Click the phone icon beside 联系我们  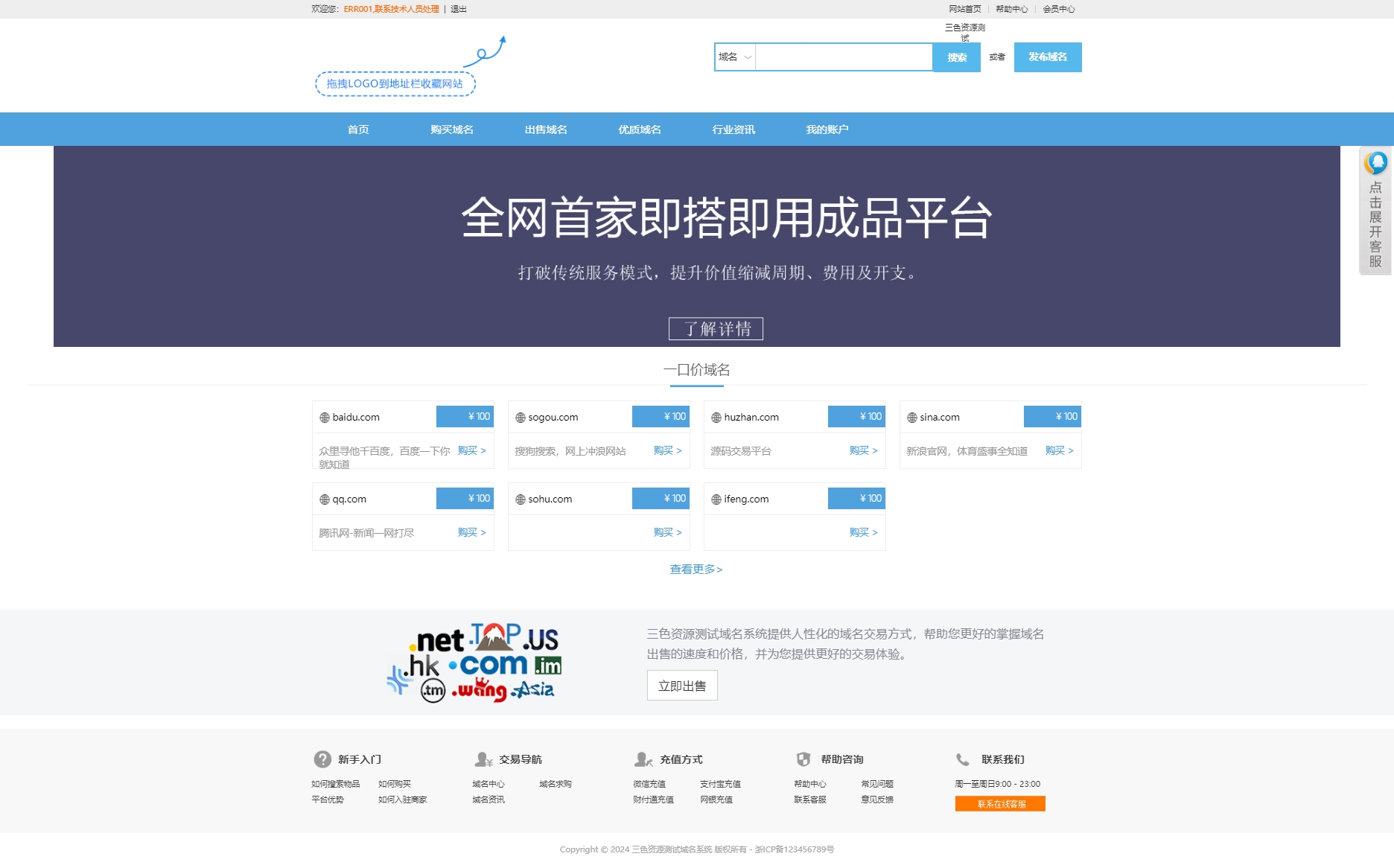(x=963, y=759)
